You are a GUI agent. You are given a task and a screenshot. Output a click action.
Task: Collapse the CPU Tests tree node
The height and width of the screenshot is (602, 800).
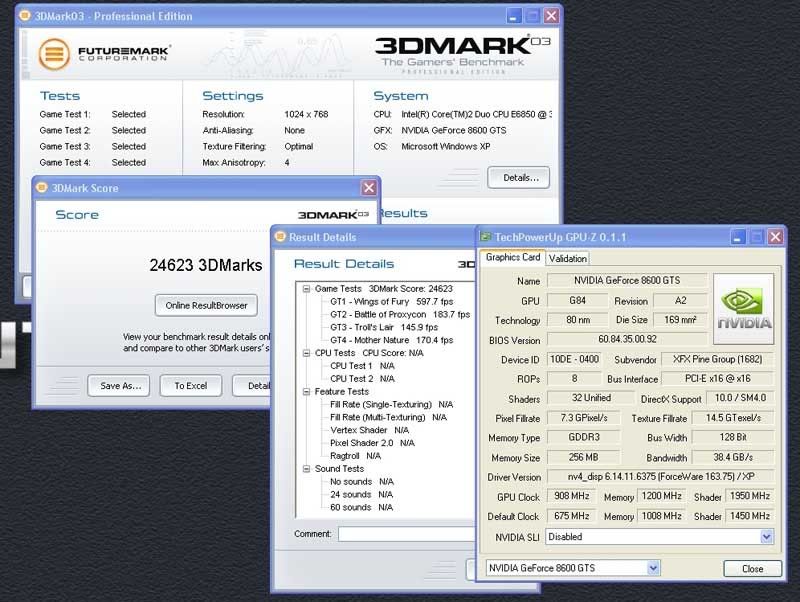click(306, 353)
